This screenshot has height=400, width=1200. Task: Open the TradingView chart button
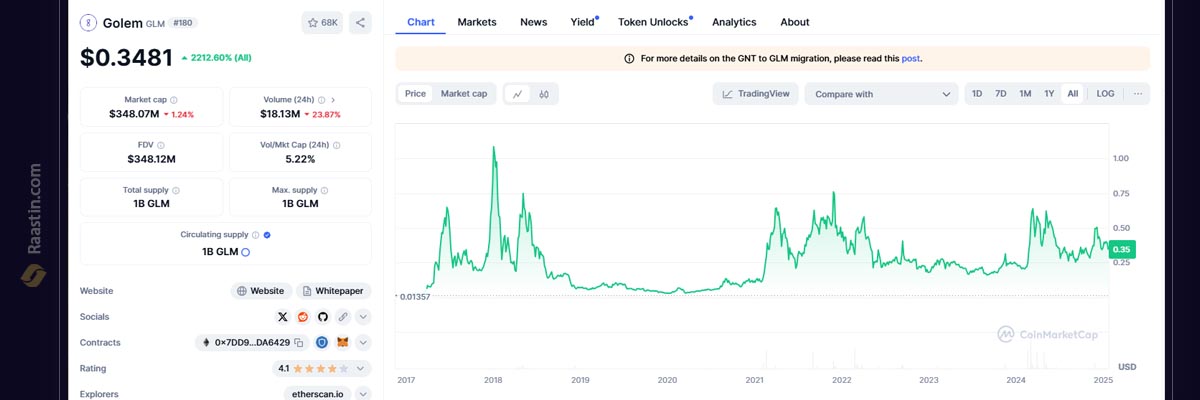pos(755,94)
